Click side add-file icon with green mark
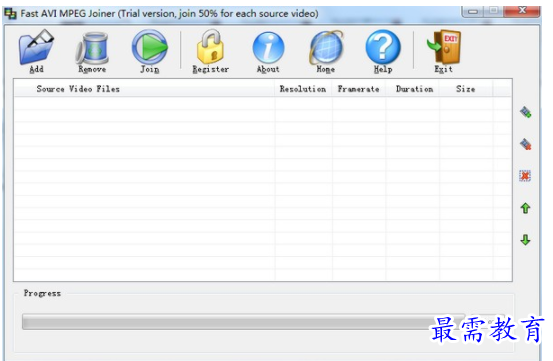Screen dimensions: 553x361 click(x=525, y=112)
